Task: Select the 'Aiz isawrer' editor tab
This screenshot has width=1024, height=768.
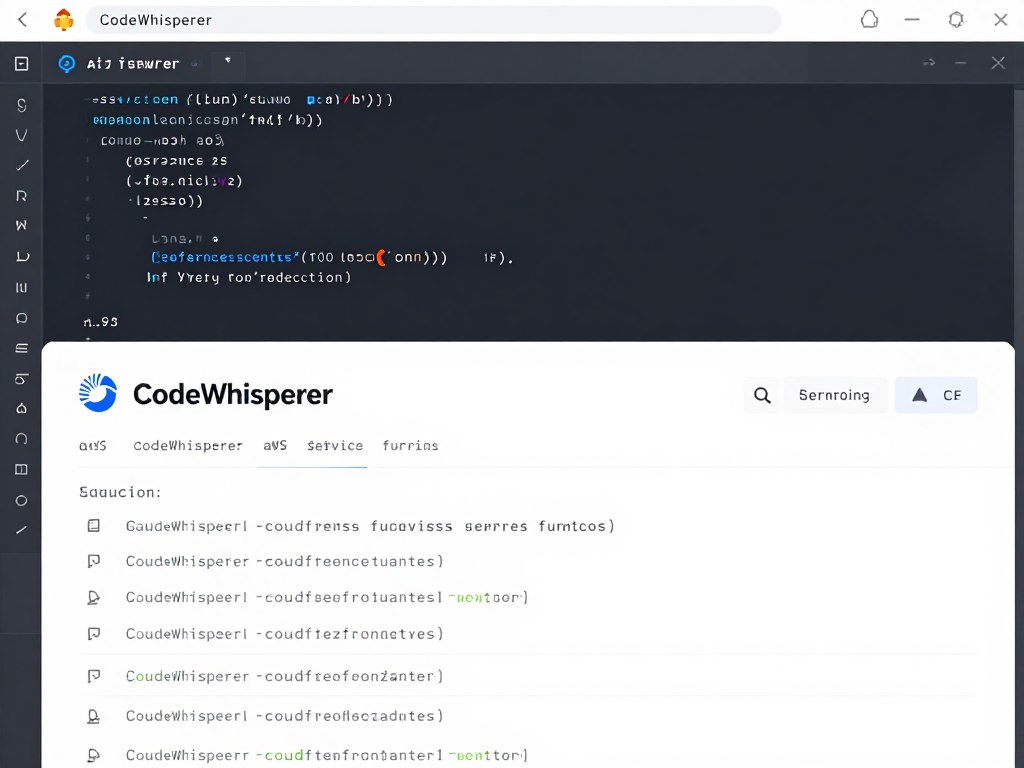Action: tap(133, 63)
